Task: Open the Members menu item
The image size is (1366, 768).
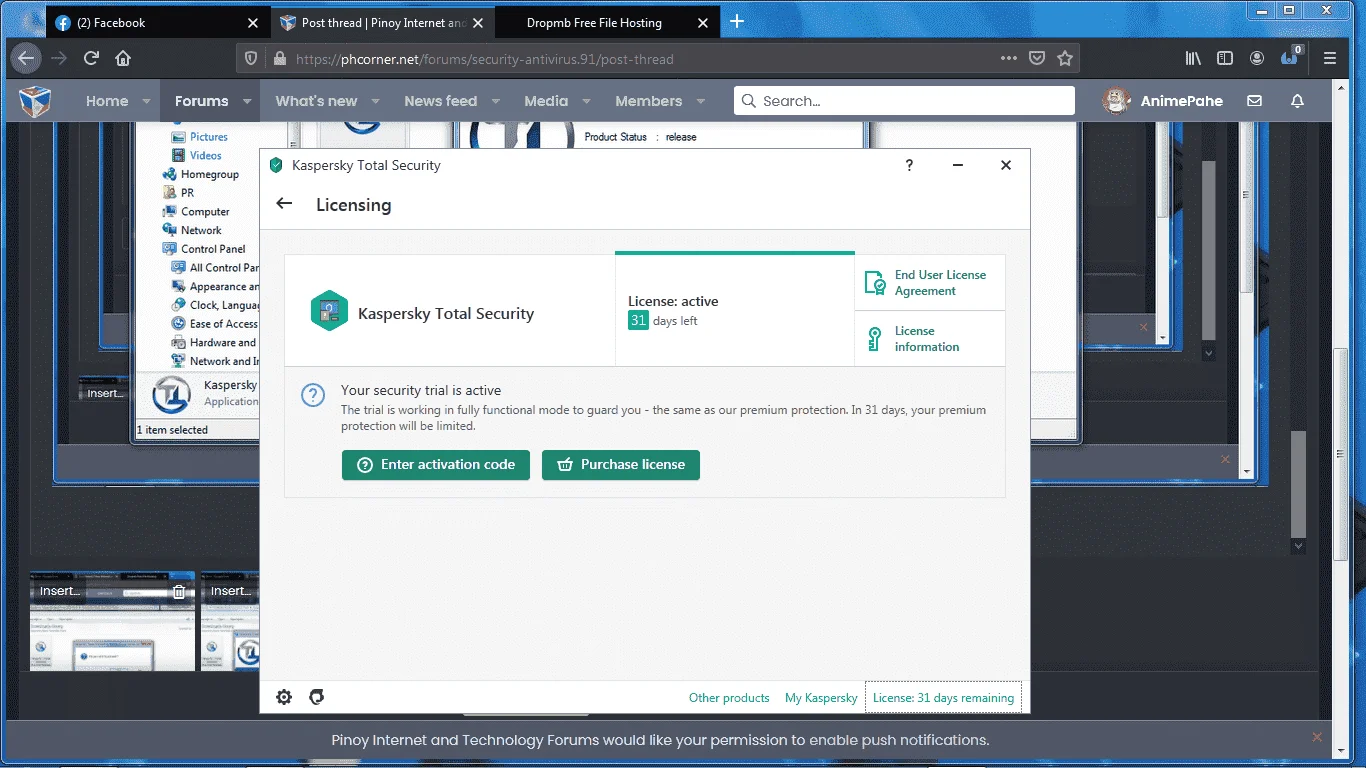Action: 648,101
